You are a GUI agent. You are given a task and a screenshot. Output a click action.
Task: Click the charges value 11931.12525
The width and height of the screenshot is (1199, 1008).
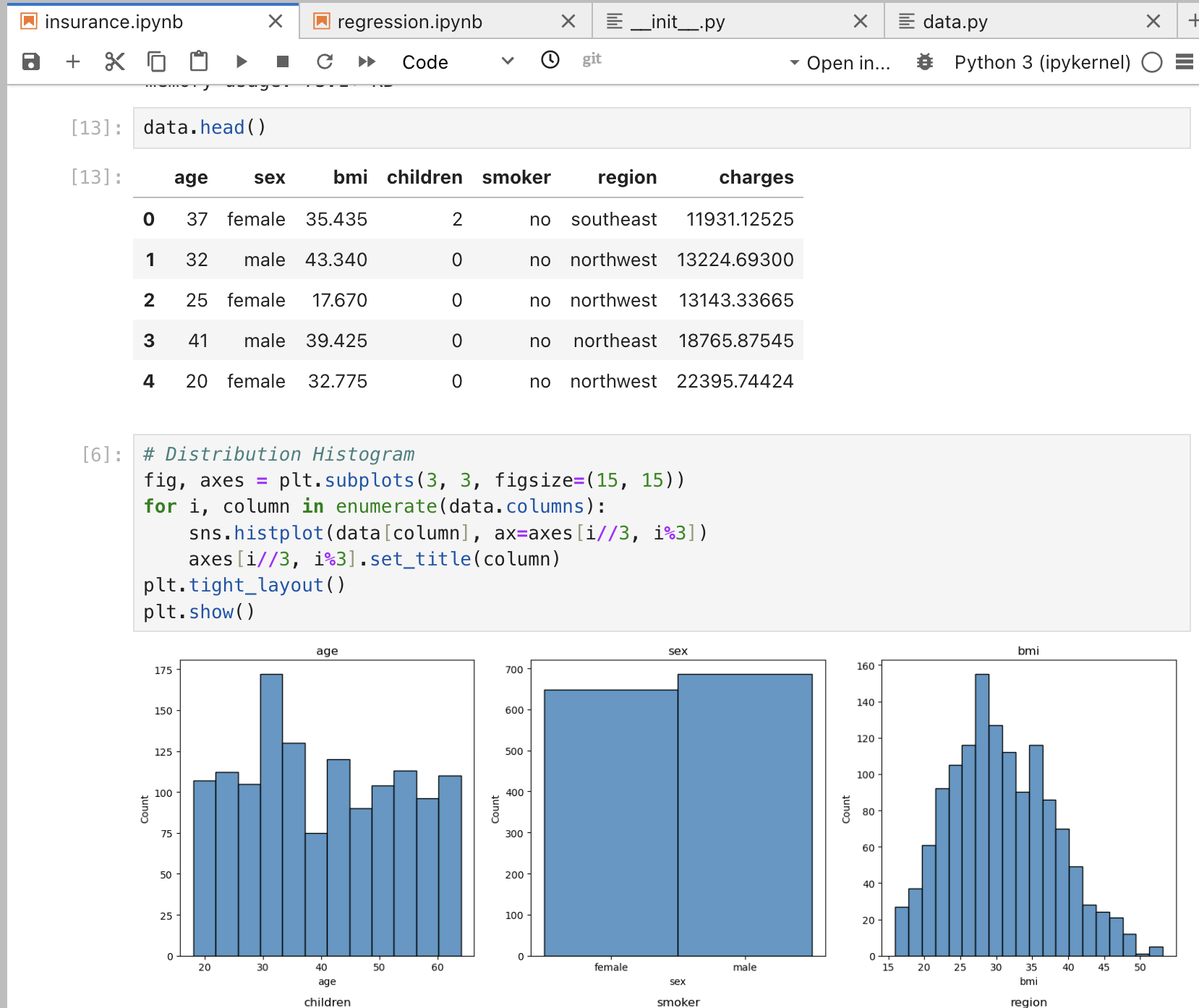pos(740,219)
